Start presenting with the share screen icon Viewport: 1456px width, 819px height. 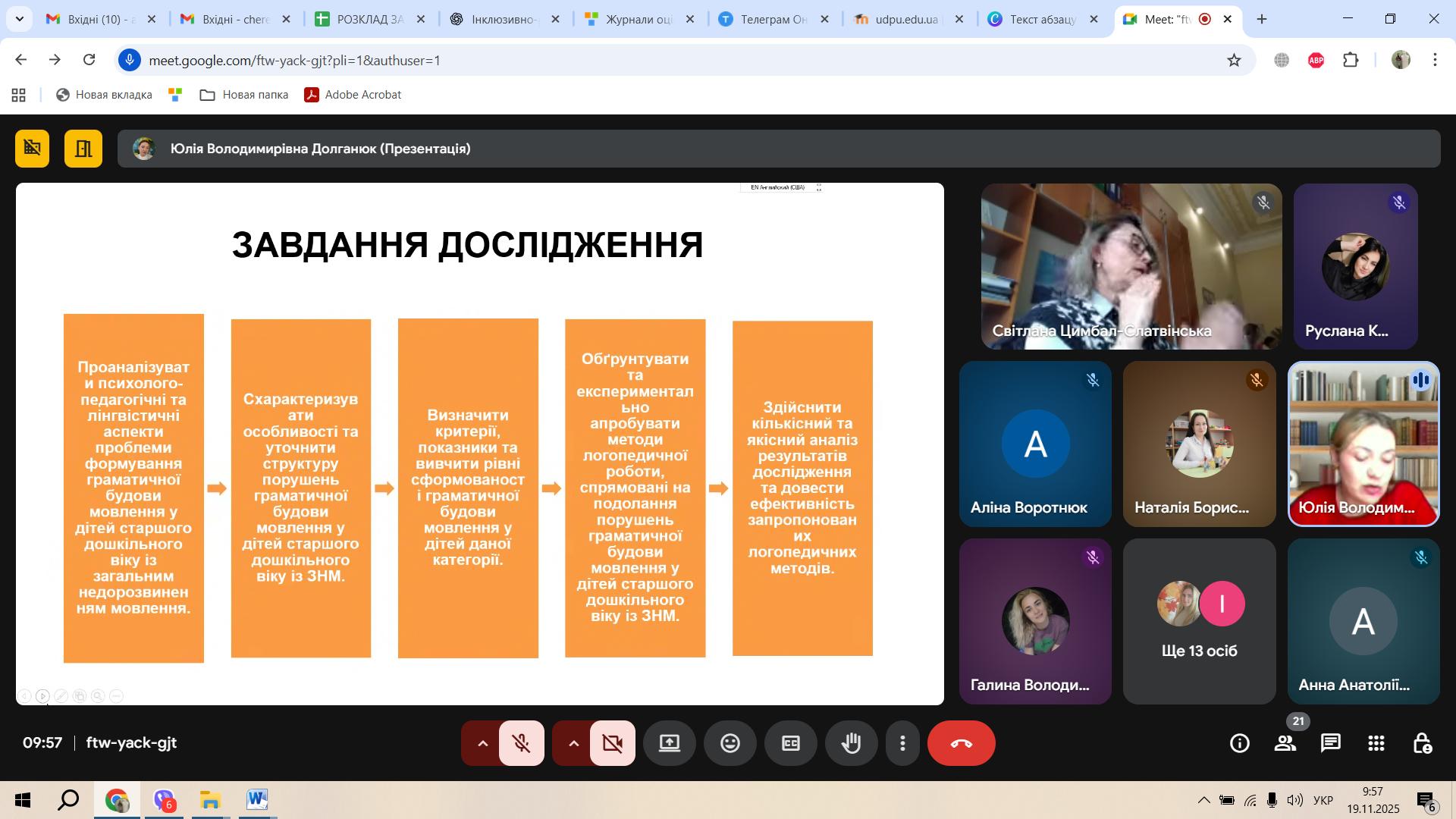point(669,743)
